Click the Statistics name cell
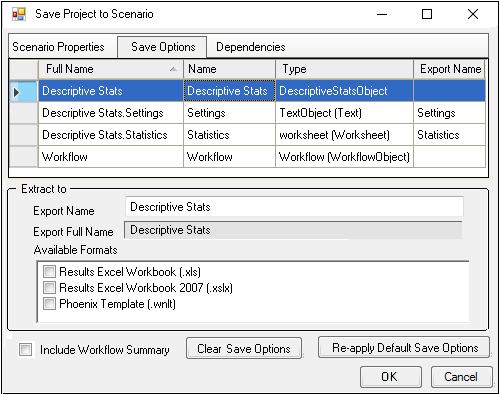 229,135
